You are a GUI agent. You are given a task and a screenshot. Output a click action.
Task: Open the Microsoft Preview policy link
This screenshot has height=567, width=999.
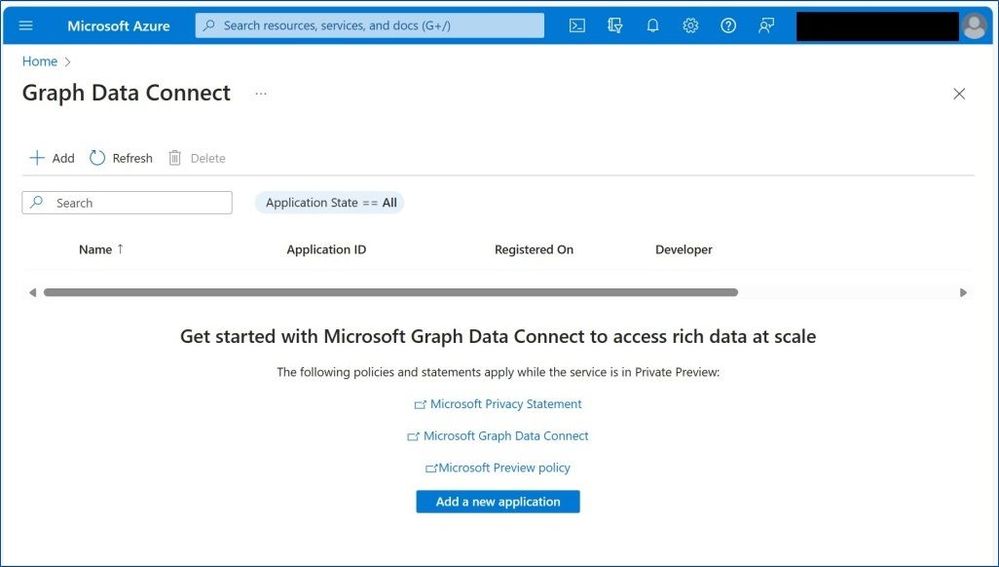pyautogui.click(x=504, y=468)
